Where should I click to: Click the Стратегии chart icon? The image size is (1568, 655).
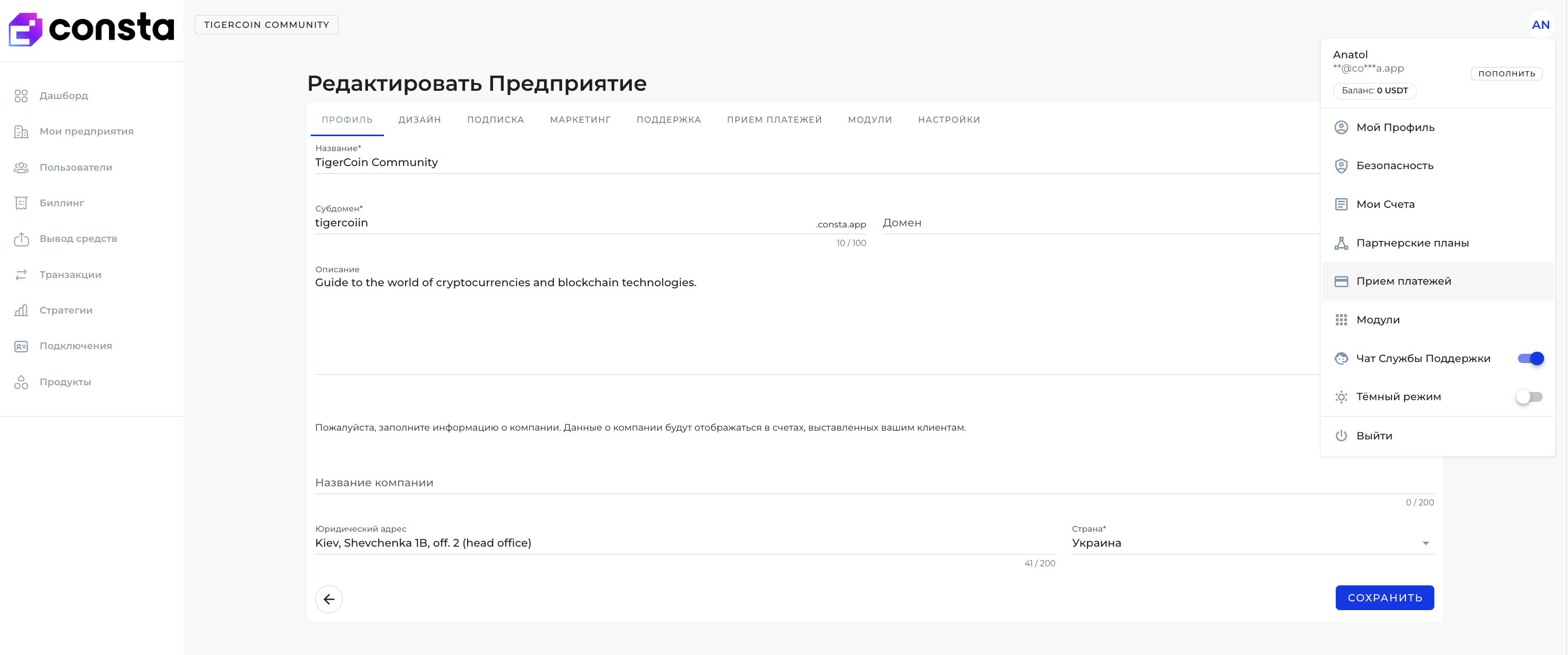coord(21,310)
